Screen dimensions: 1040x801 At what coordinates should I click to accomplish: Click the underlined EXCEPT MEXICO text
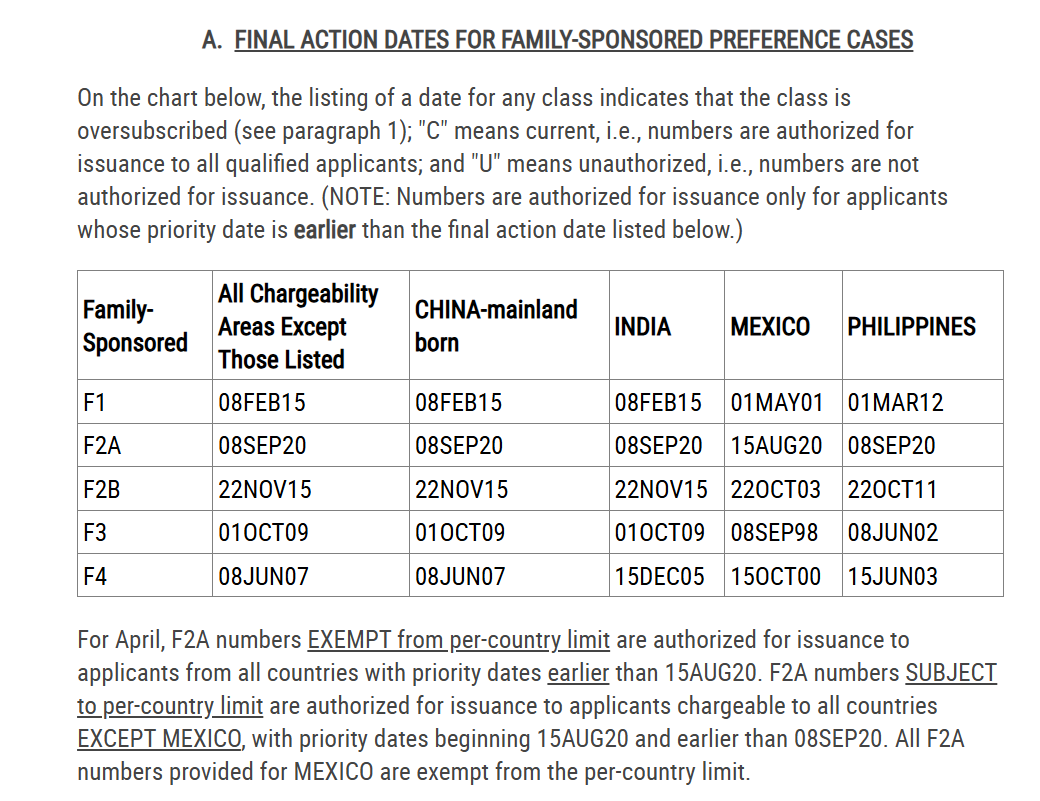pos(159,739)
